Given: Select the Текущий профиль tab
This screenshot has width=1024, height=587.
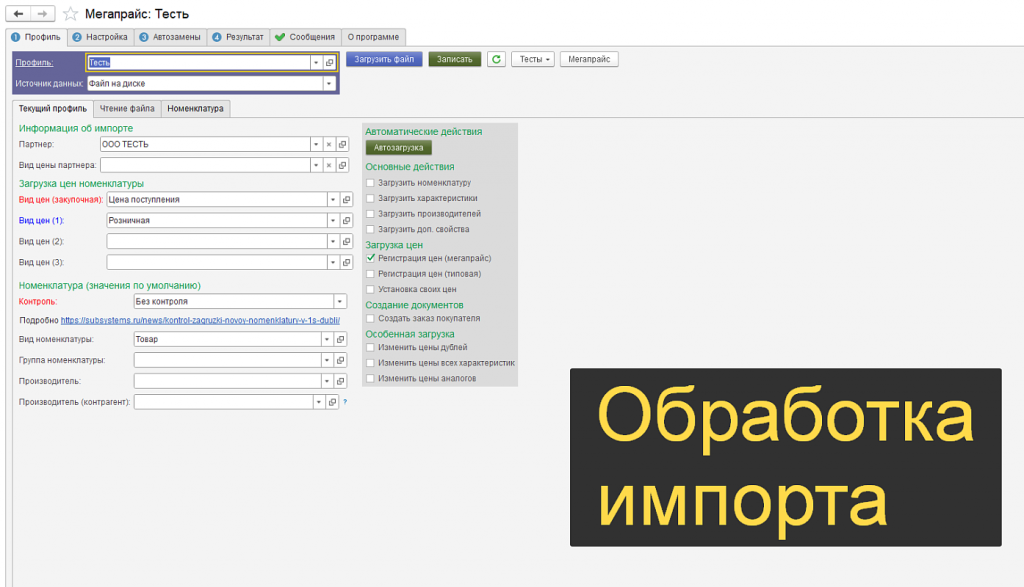Looking at the screenshot, I should tap(53, 108).
